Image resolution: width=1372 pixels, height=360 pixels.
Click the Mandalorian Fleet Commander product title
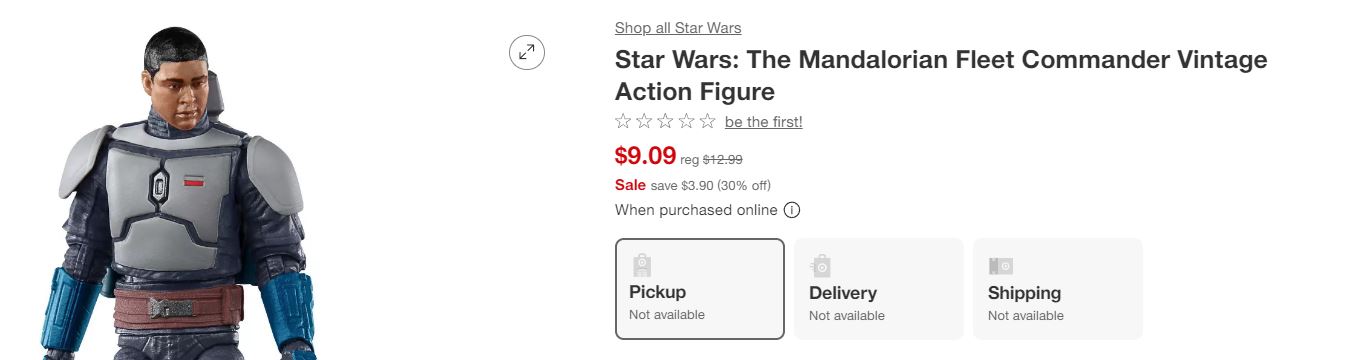pyautogui.click(x=941, y=76)
